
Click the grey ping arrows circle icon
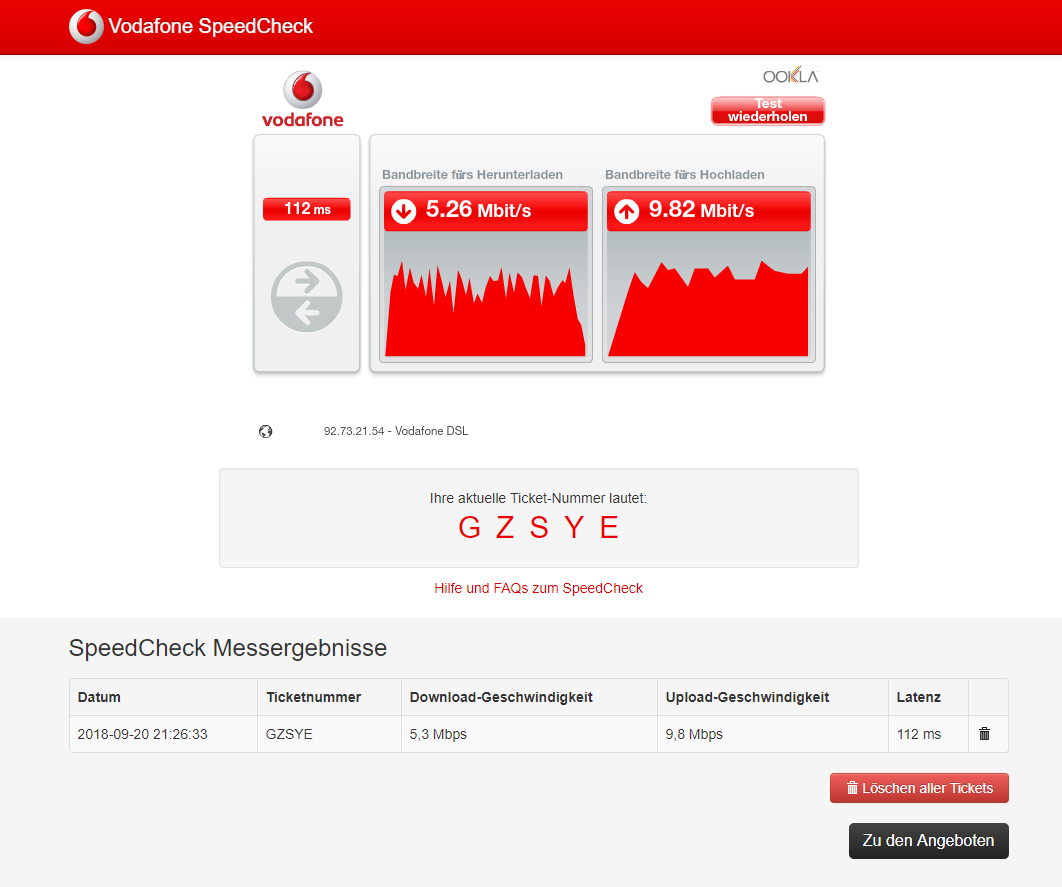coord(307,297)
